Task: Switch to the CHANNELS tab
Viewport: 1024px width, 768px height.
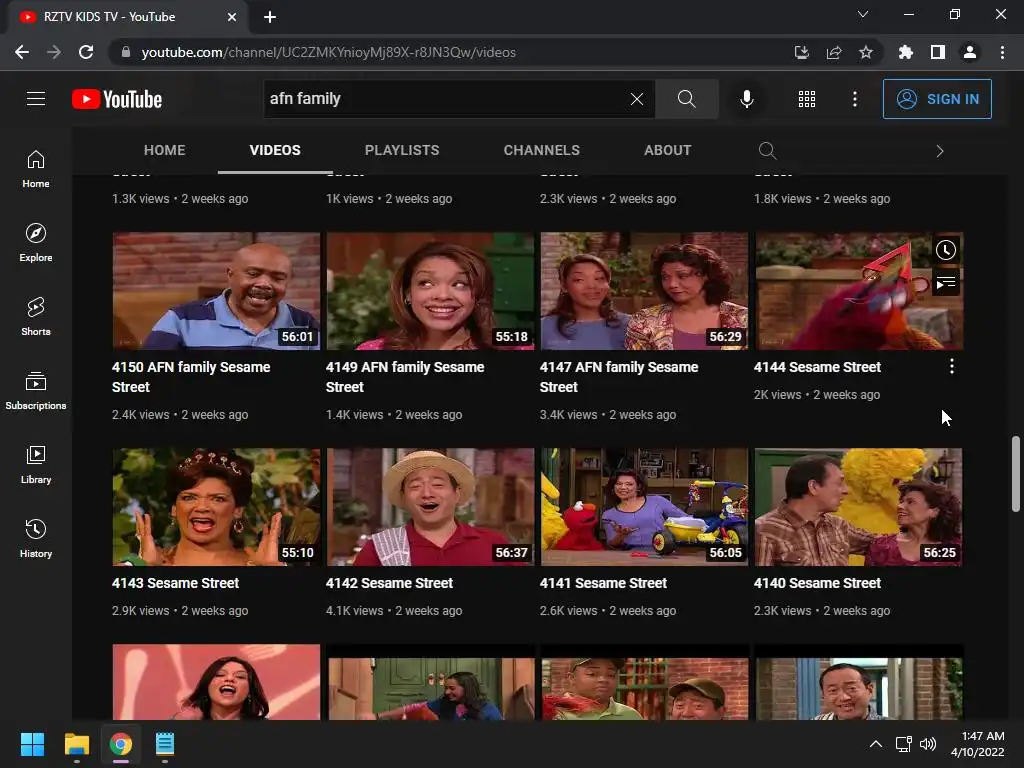Action: click(x=541, y=150)
